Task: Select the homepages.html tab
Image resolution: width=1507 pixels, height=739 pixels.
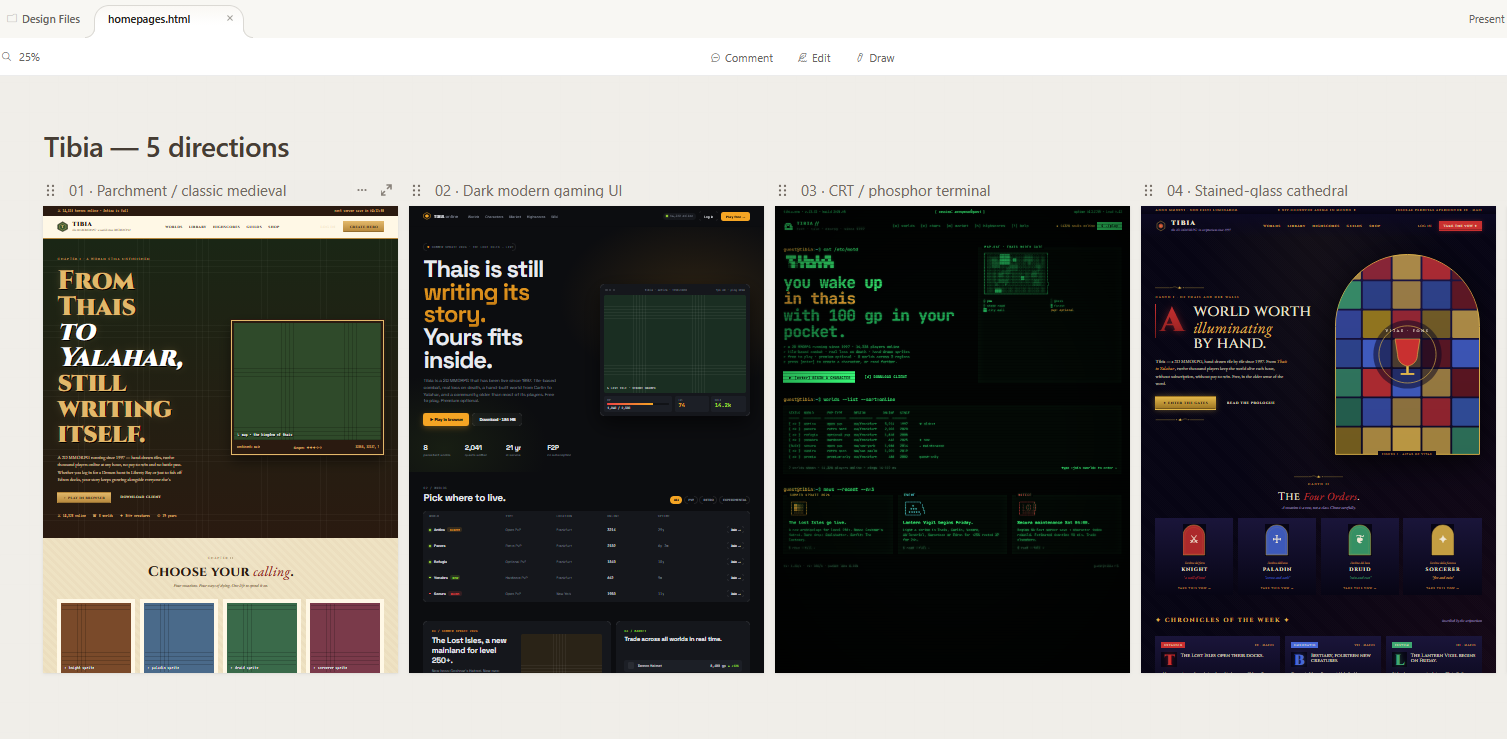Action: pyautogui.click(x=149, y=19)
